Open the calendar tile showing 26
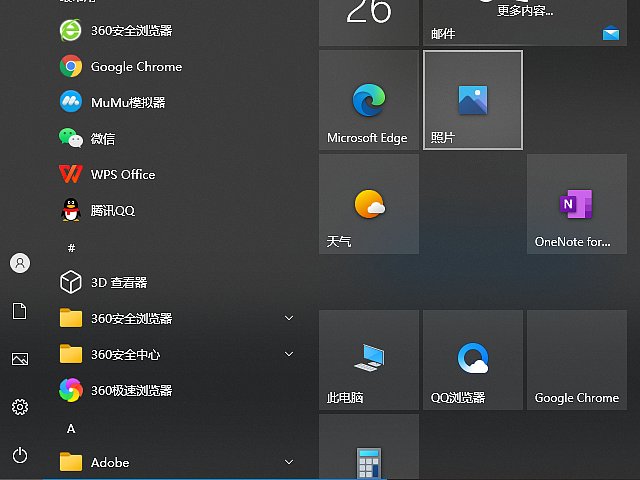Screen dimensions: 640x480 pos(369,22)
